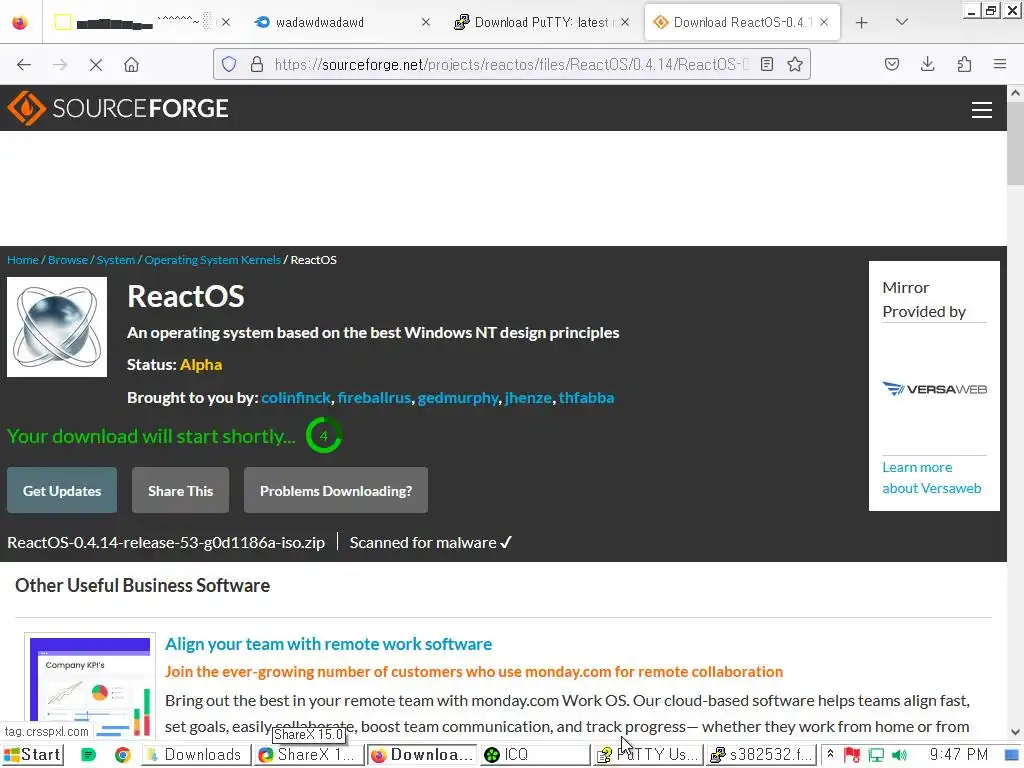Toggle reader view icon in address bar

pos(767,64)
